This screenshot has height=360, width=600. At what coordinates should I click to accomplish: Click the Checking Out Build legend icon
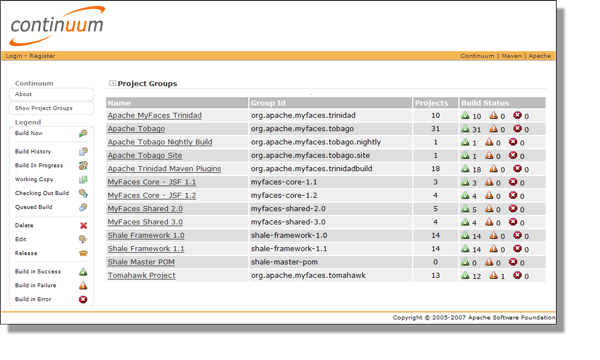click(x=83, y=193)
